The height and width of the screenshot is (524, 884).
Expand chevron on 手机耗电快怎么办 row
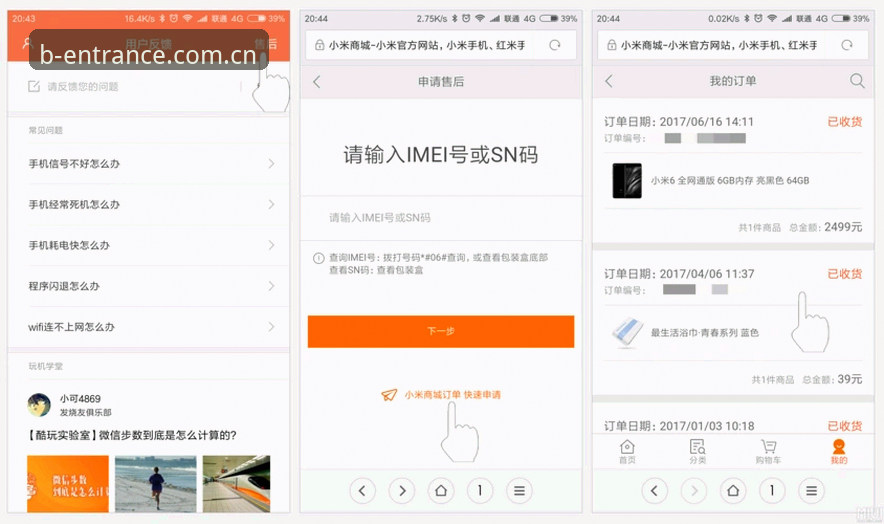pyautogui.click(x=271, y=245)
